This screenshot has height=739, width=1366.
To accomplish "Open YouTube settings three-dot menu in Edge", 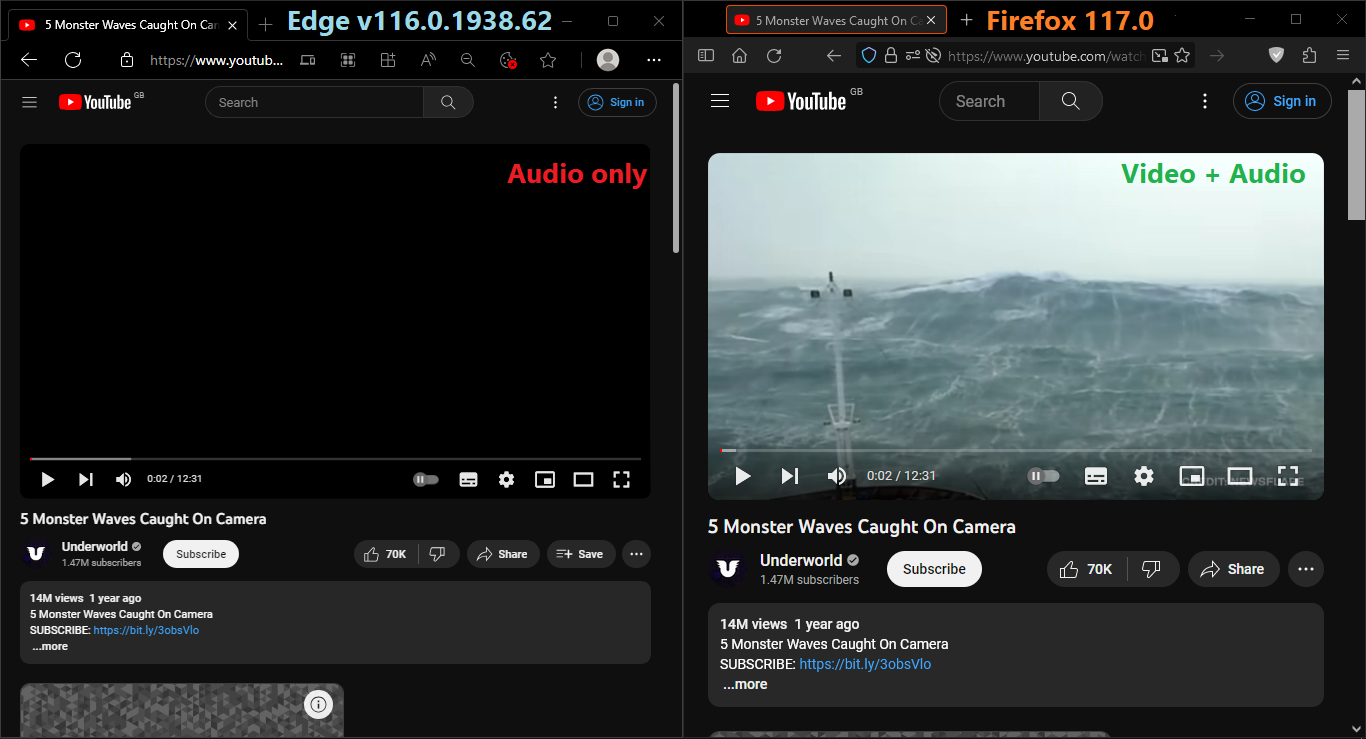I will 556,102.
